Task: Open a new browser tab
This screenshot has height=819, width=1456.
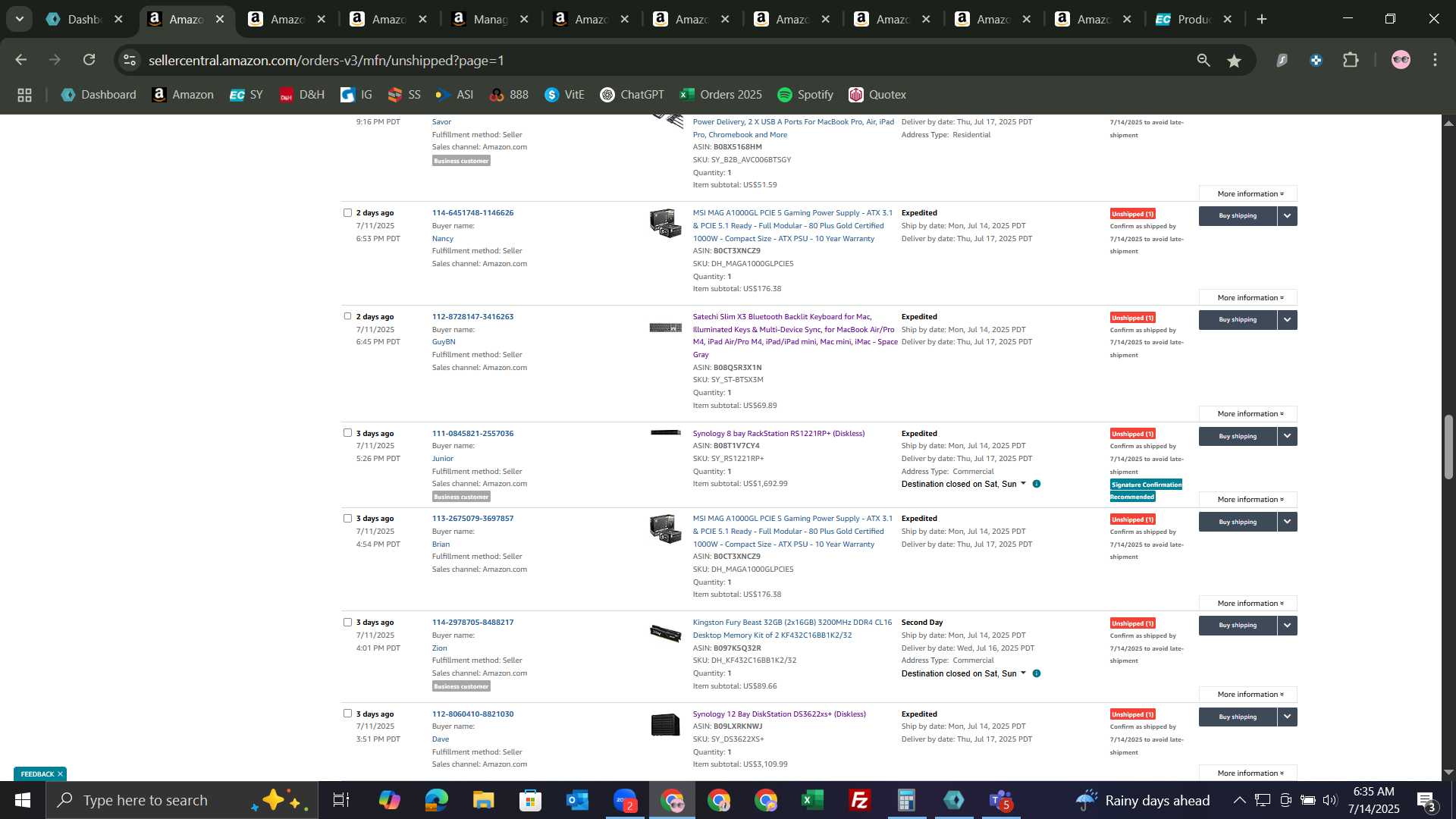Action: (1262, 20)
